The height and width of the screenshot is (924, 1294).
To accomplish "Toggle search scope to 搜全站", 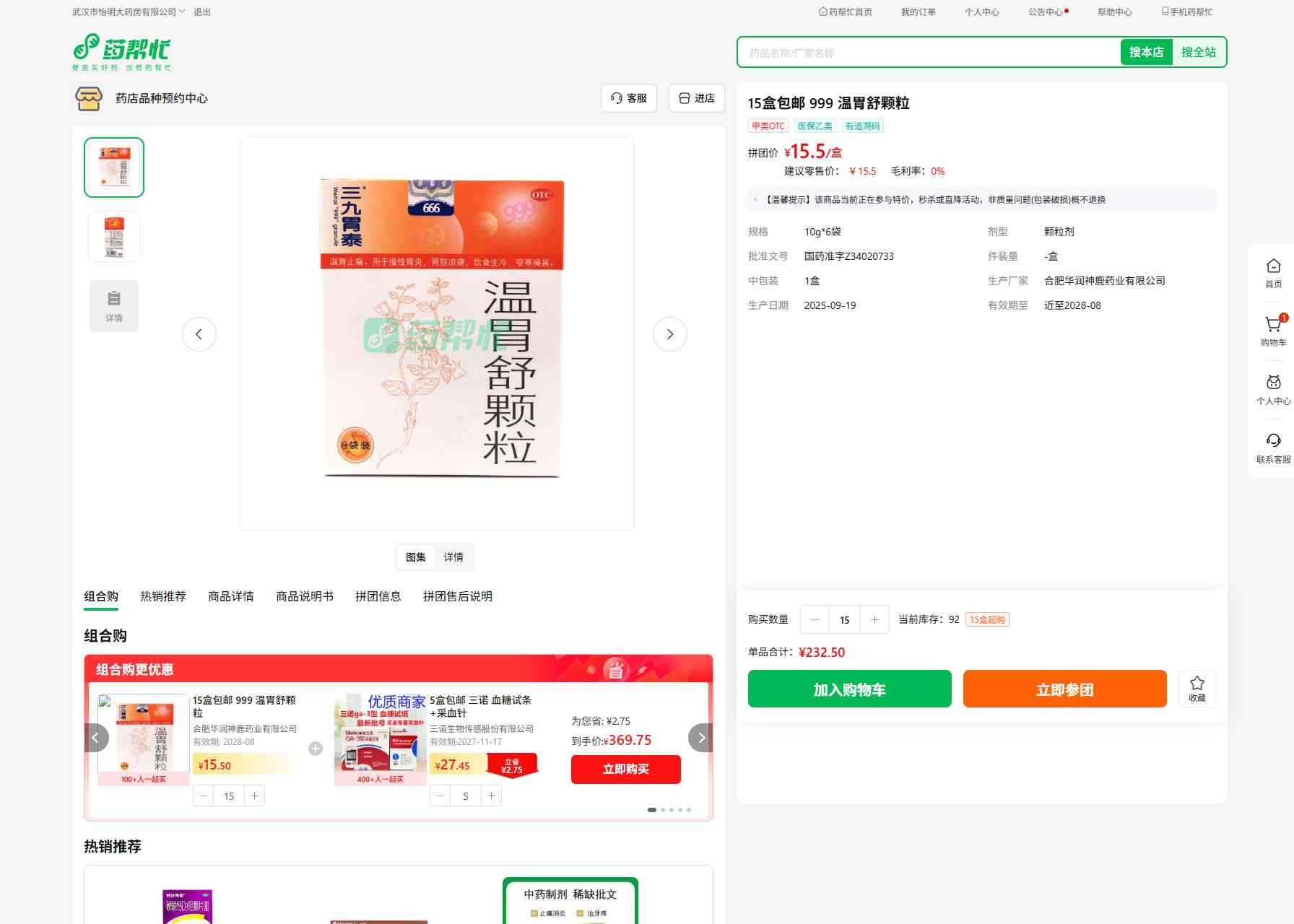I will (x=1198, y=52).
